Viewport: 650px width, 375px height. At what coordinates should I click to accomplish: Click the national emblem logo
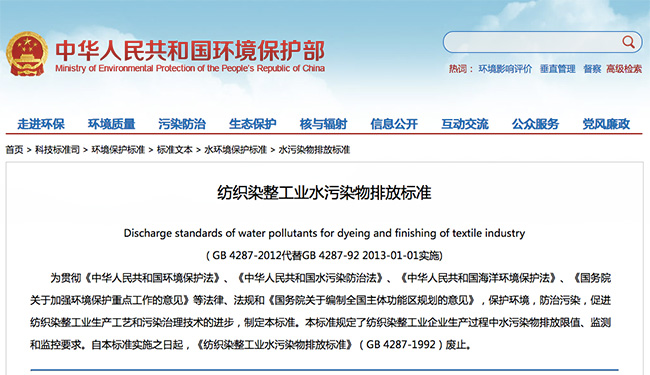point(27,54)
